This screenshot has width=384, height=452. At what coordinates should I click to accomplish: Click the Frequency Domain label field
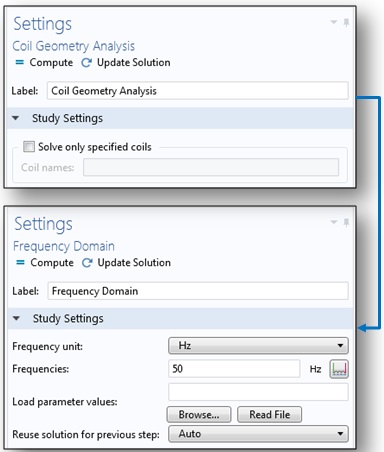198,291
